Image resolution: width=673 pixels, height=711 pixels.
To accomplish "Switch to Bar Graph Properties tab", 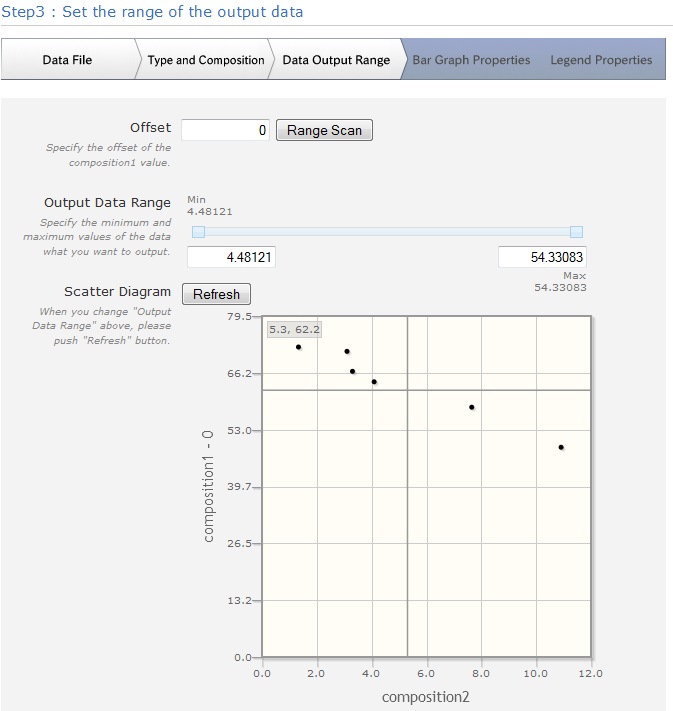I will pos(471,60).
